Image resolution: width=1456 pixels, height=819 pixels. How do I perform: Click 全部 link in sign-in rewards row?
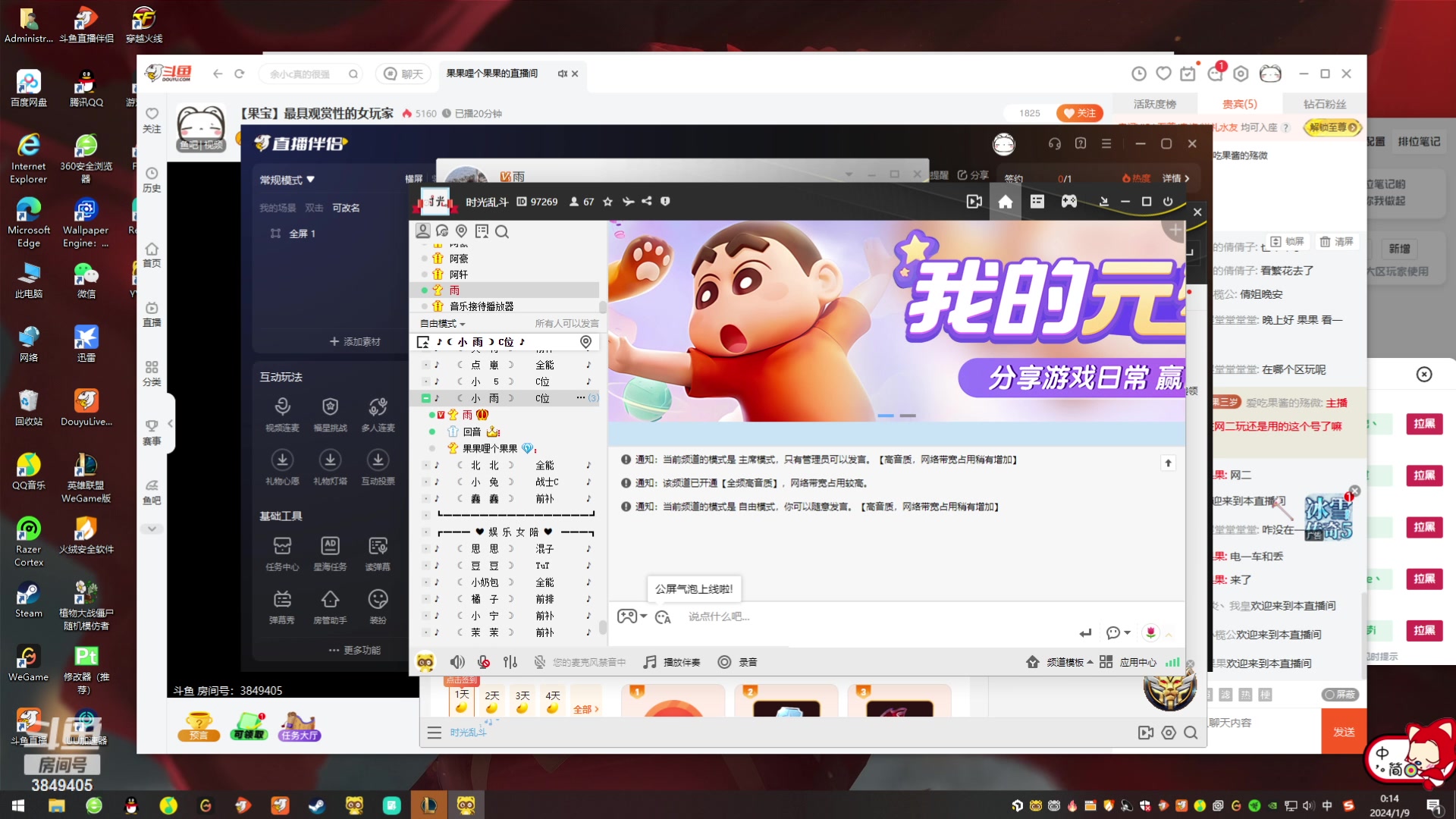pos(585,709)
